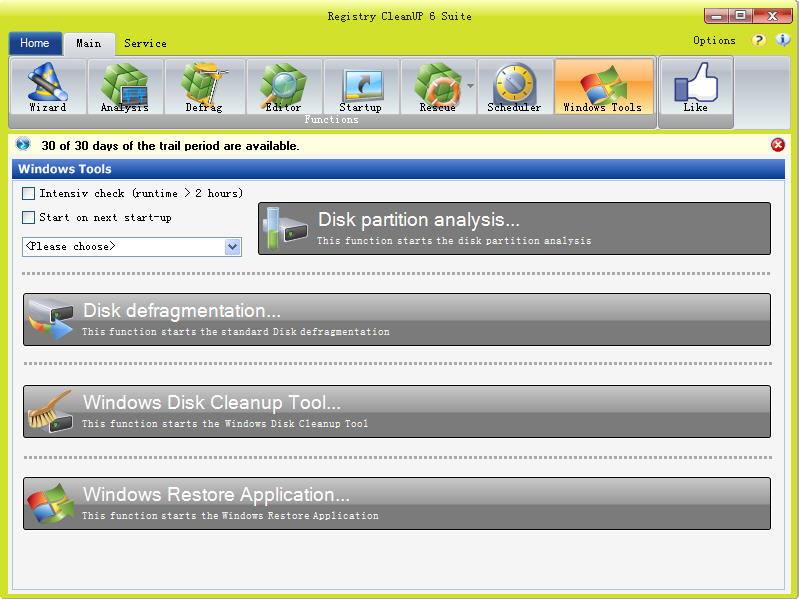This screenshot has height=599, width=799.
Task: Open the info icon in top right
Action: click(x=783, y=40)
